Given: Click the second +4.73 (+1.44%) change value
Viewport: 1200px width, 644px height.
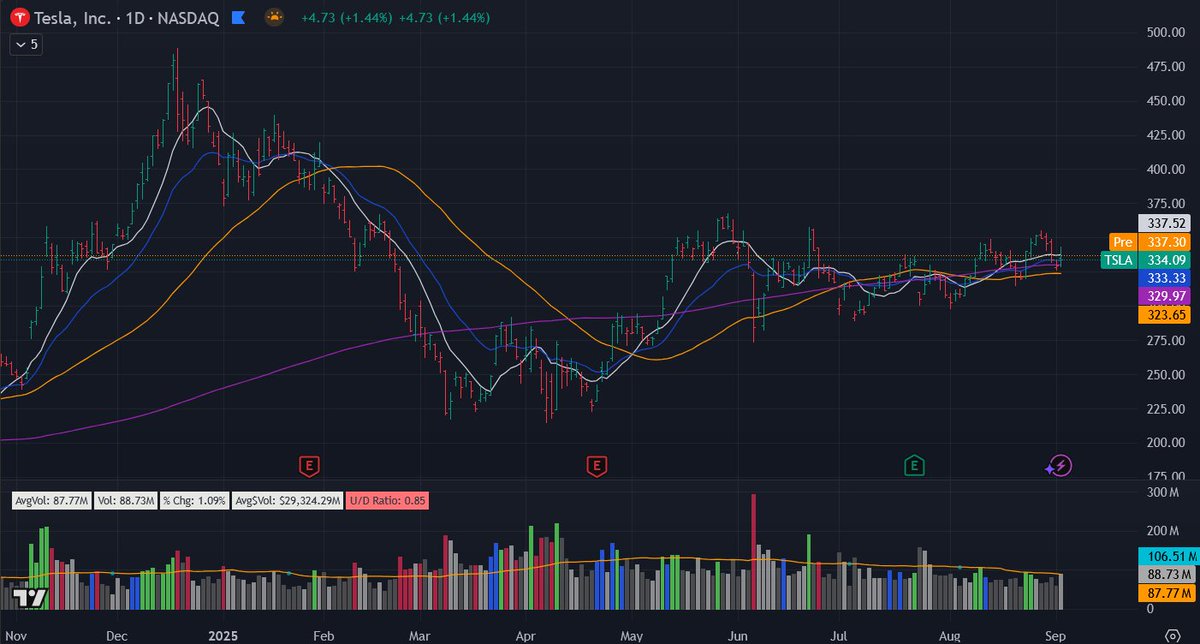Looking at the screenshot, I should pos(443,18).
